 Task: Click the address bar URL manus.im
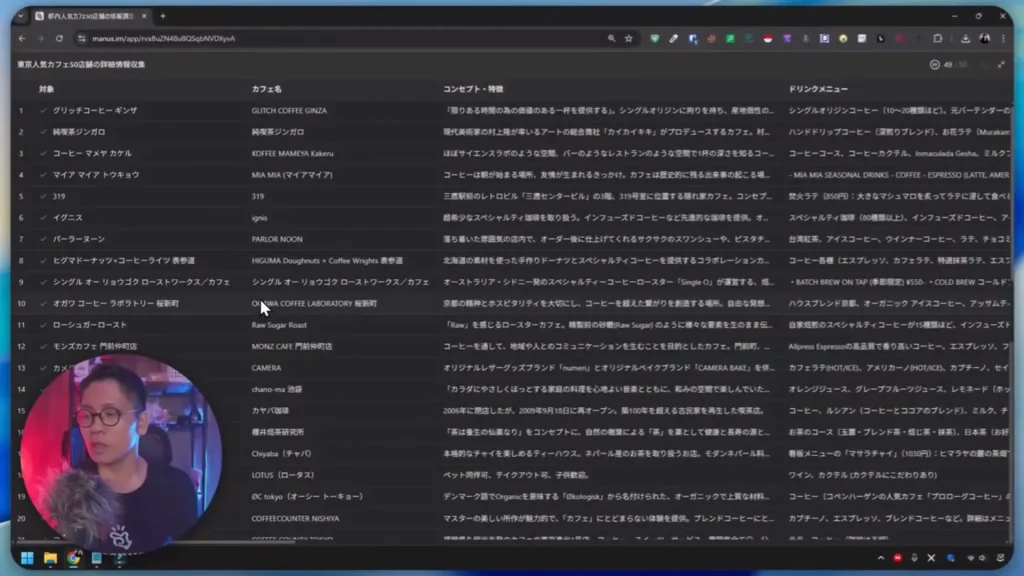coord(163,39)
